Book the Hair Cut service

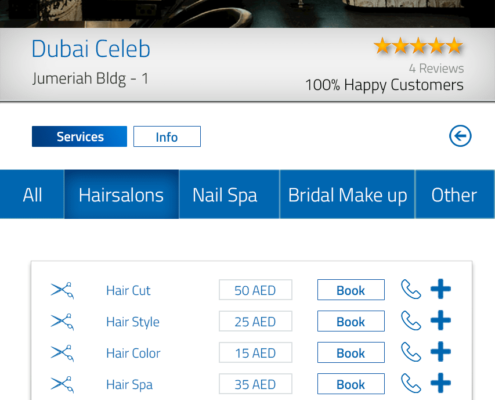[x=351, y=290]
